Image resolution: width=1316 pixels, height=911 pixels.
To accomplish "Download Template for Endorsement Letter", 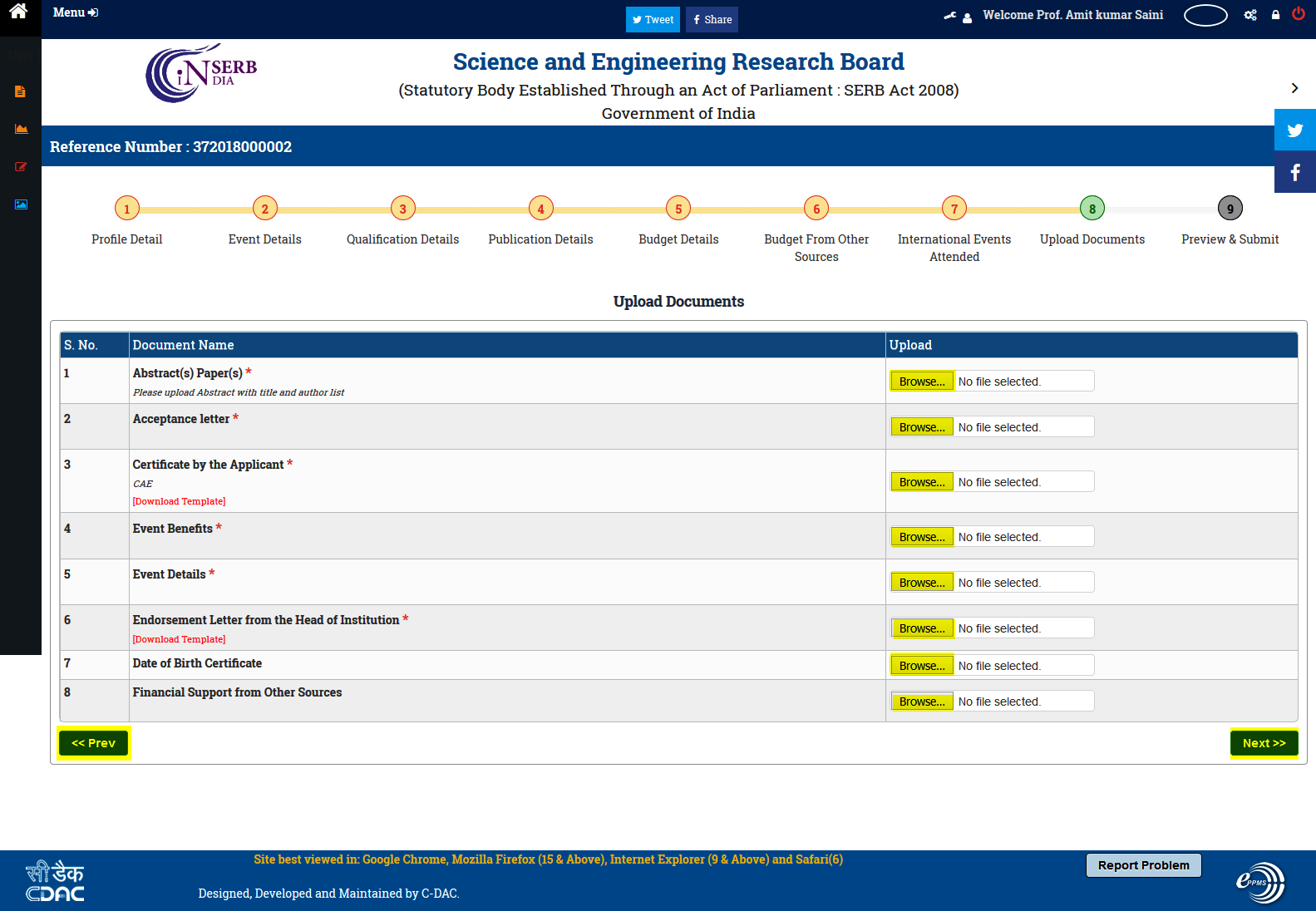I will coord(179,639).
